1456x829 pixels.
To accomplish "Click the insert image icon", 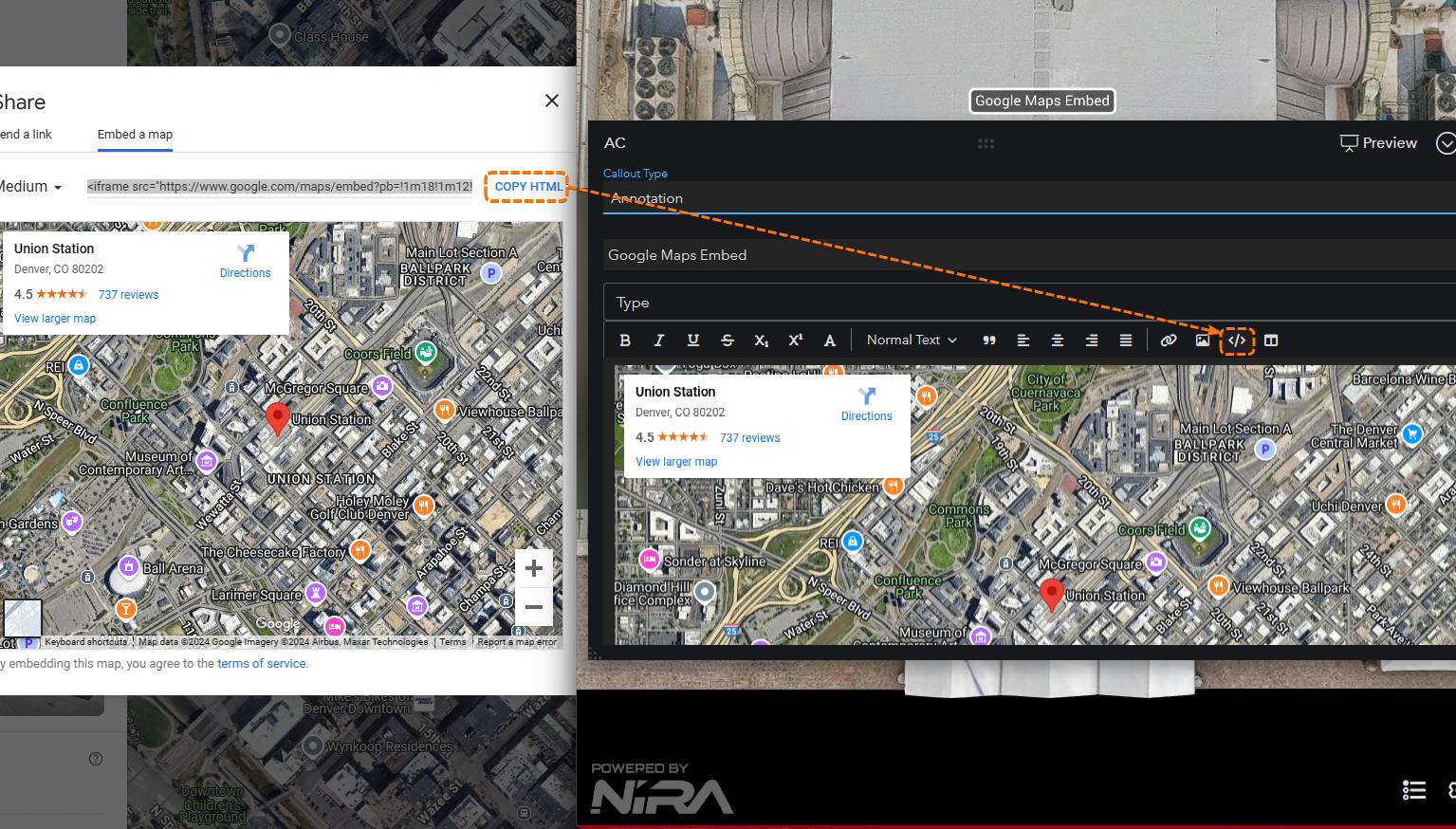I will (x=1203, y=341).
